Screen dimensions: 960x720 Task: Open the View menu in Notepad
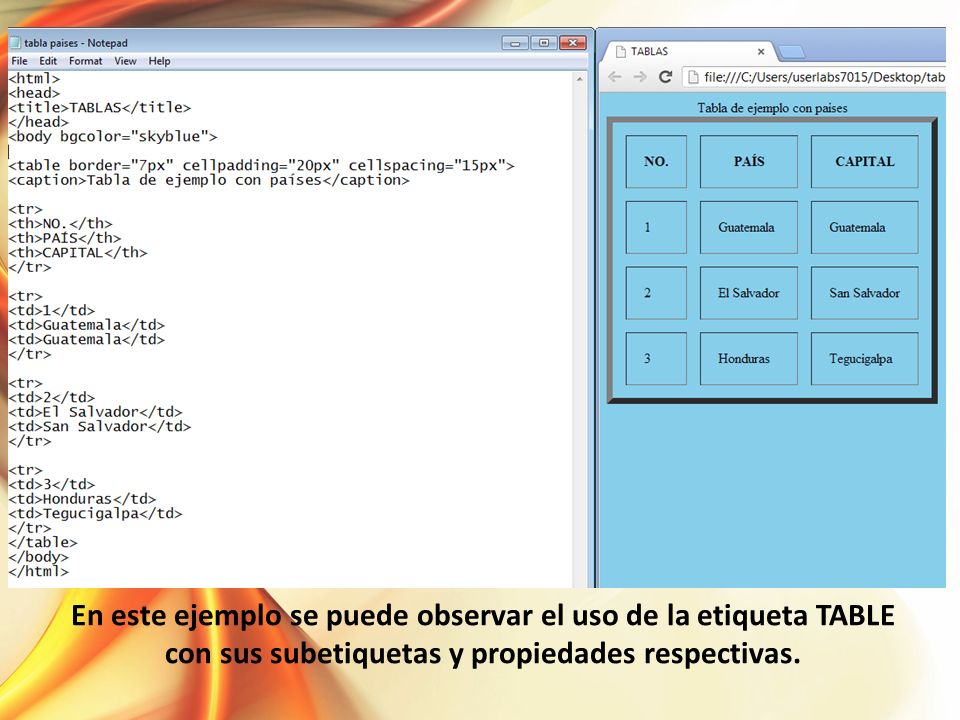pyautogui.click(x=125, y=61)
